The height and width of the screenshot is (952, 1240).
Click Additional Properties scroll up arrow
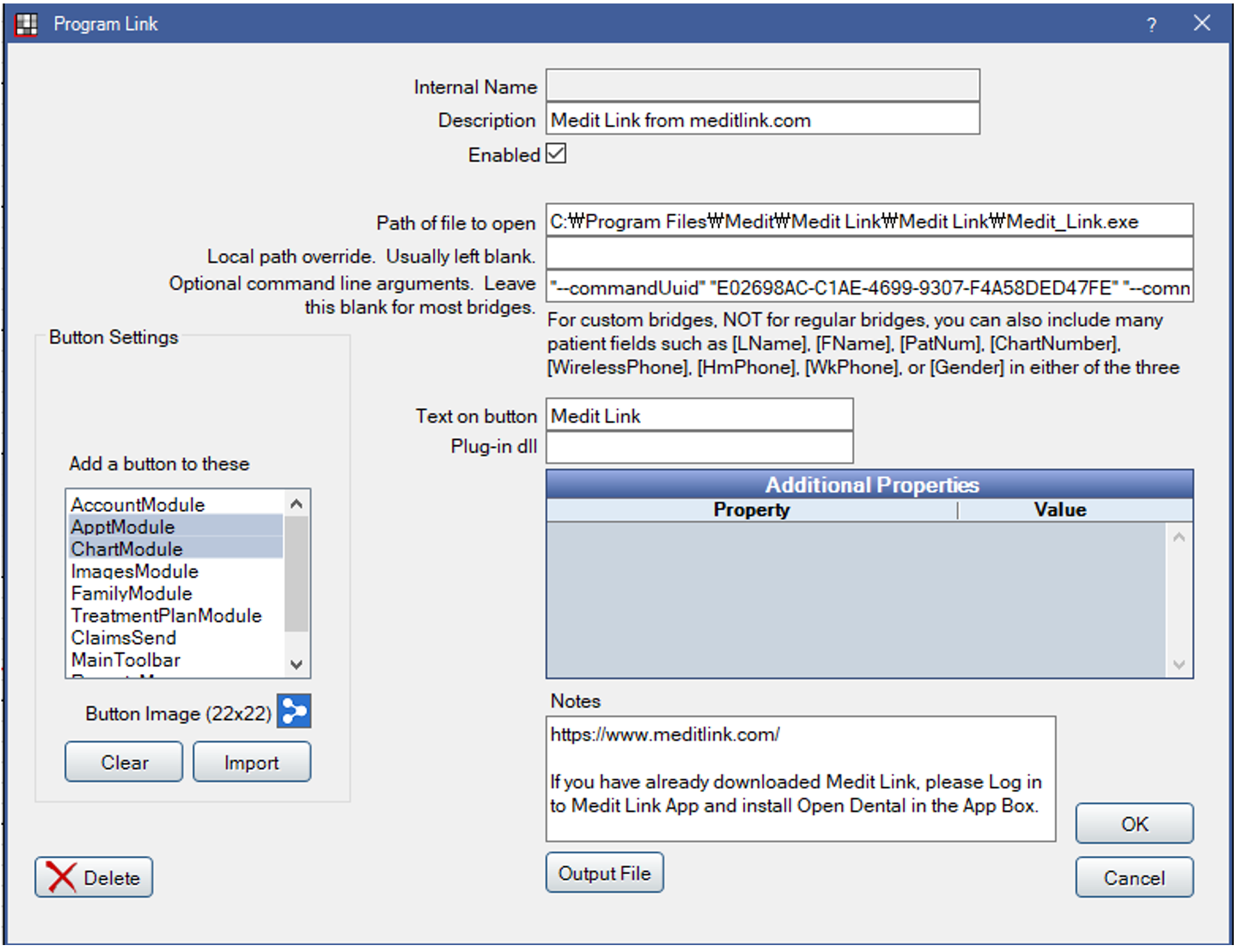(x=1179, y=537)
